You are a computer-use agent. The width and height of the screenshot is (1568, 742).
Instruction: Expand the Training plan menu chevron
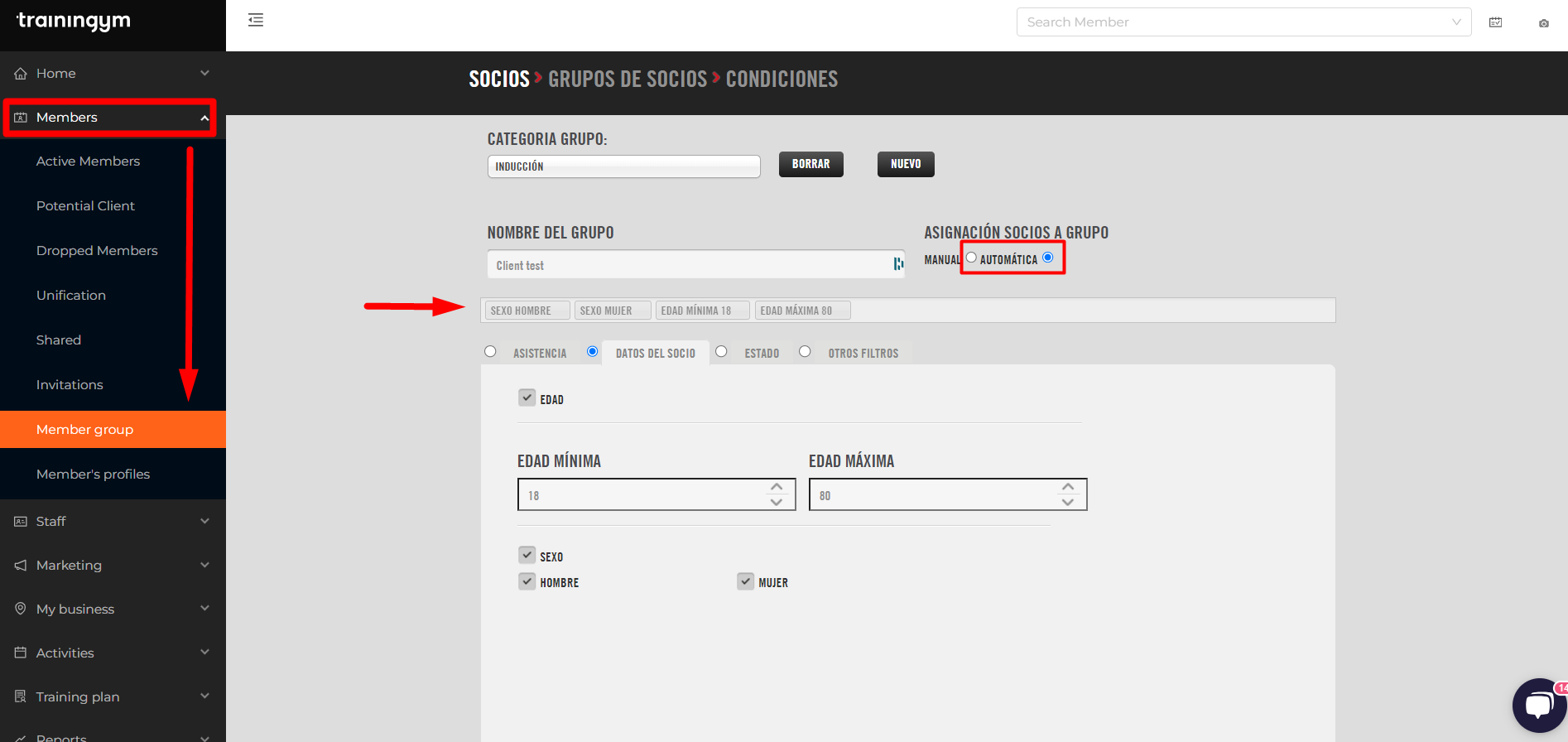(204, 696)
